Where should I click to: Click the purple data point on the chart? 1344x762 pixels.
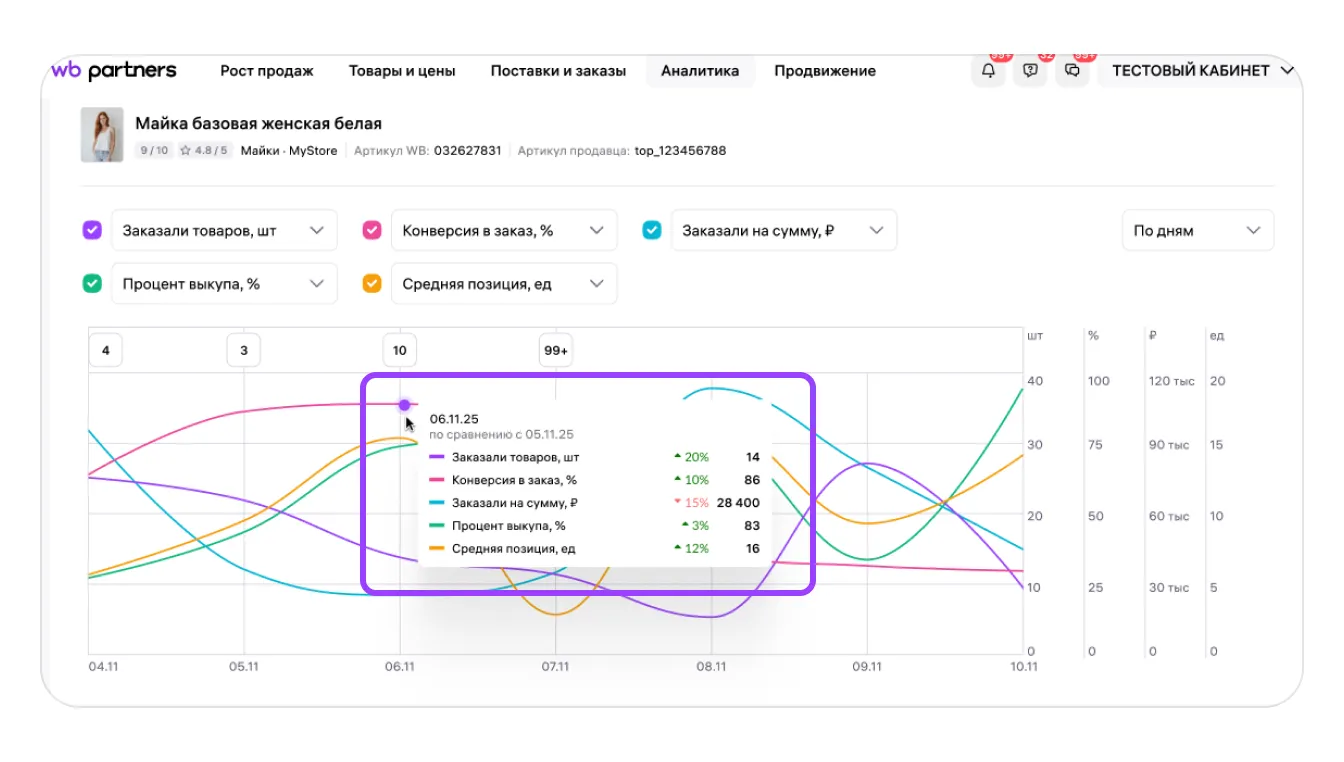(x=404, y=405)
